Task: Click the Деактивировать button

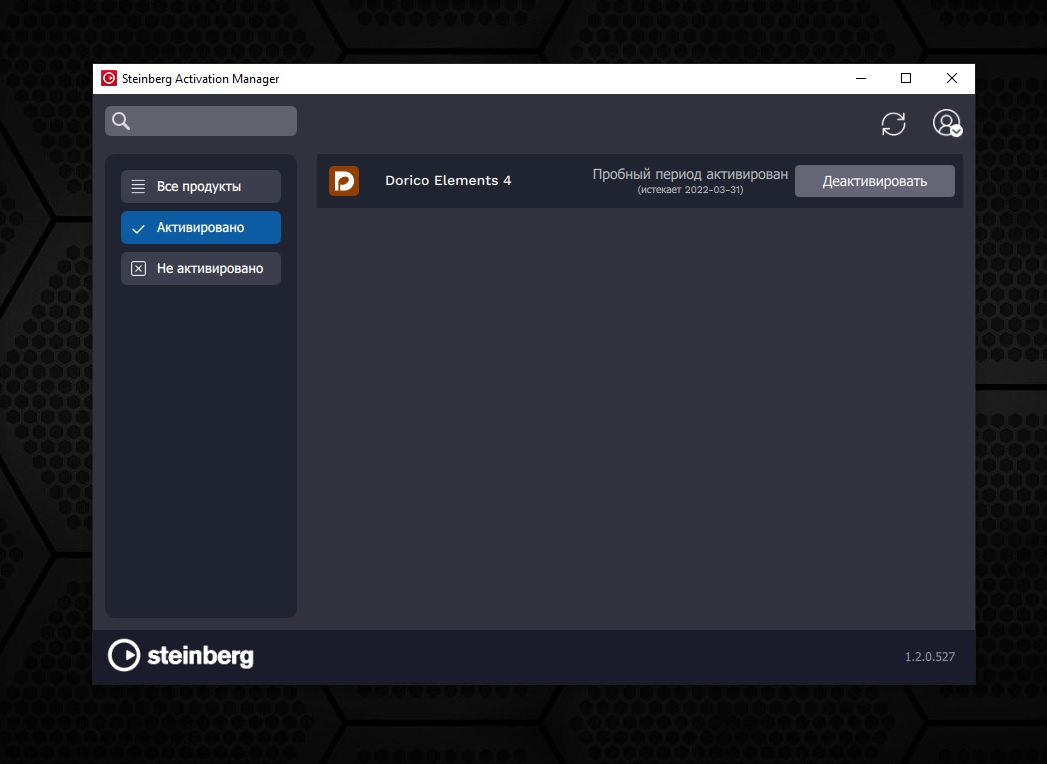Action: (875, 181)
